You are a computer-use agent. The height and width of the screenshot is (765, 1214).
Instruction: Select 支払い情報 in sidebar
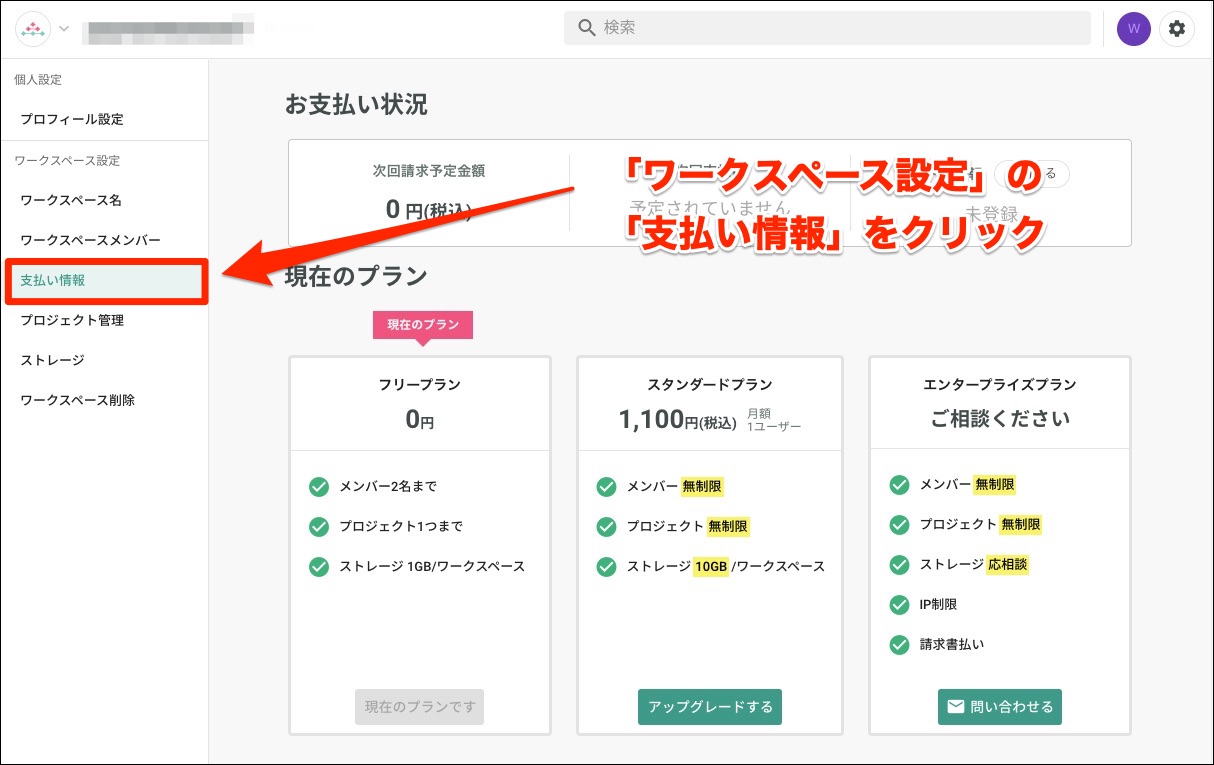click(x=53, y=281)
